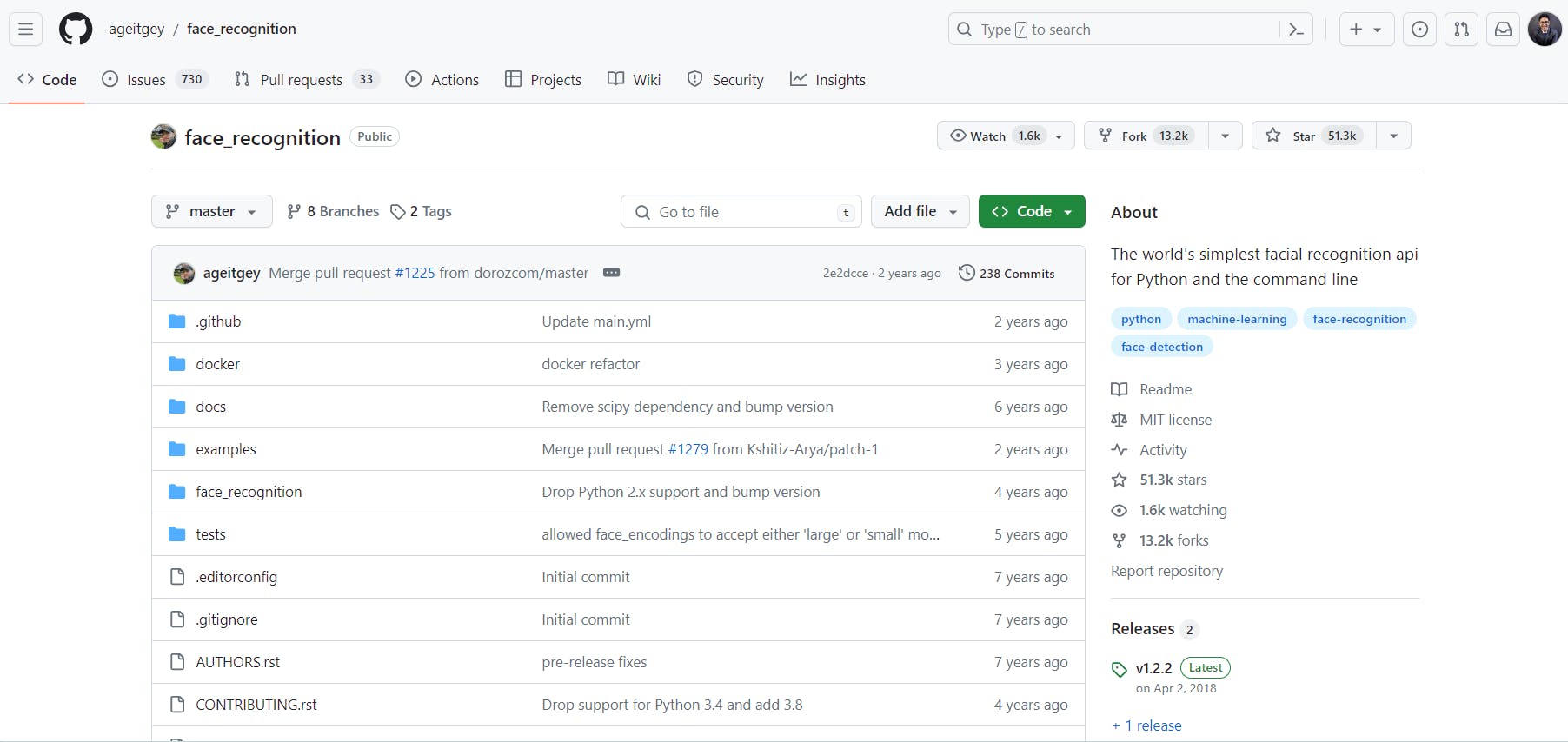The width and height of the screenshot is (1568, 742).
Task: View 2 Tags link
Action: click(421, 211)
